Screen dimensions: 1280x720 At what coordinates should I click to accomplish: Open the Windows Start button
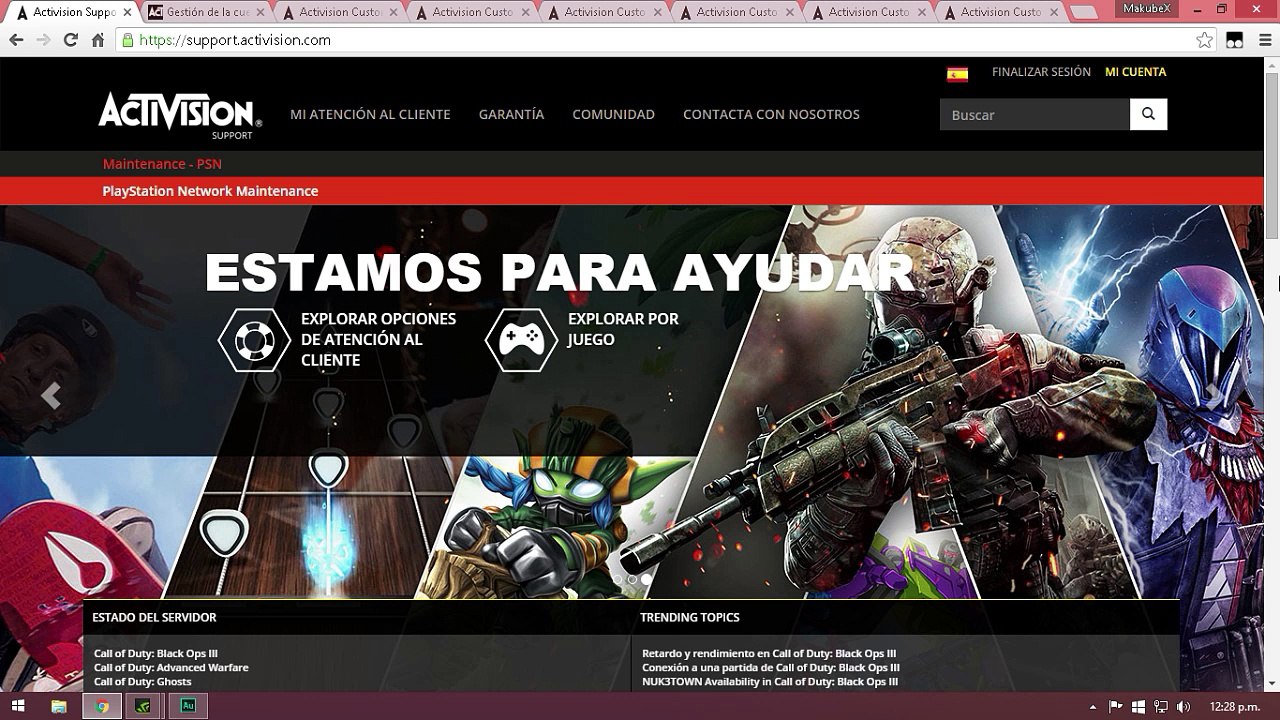(18, 706)
